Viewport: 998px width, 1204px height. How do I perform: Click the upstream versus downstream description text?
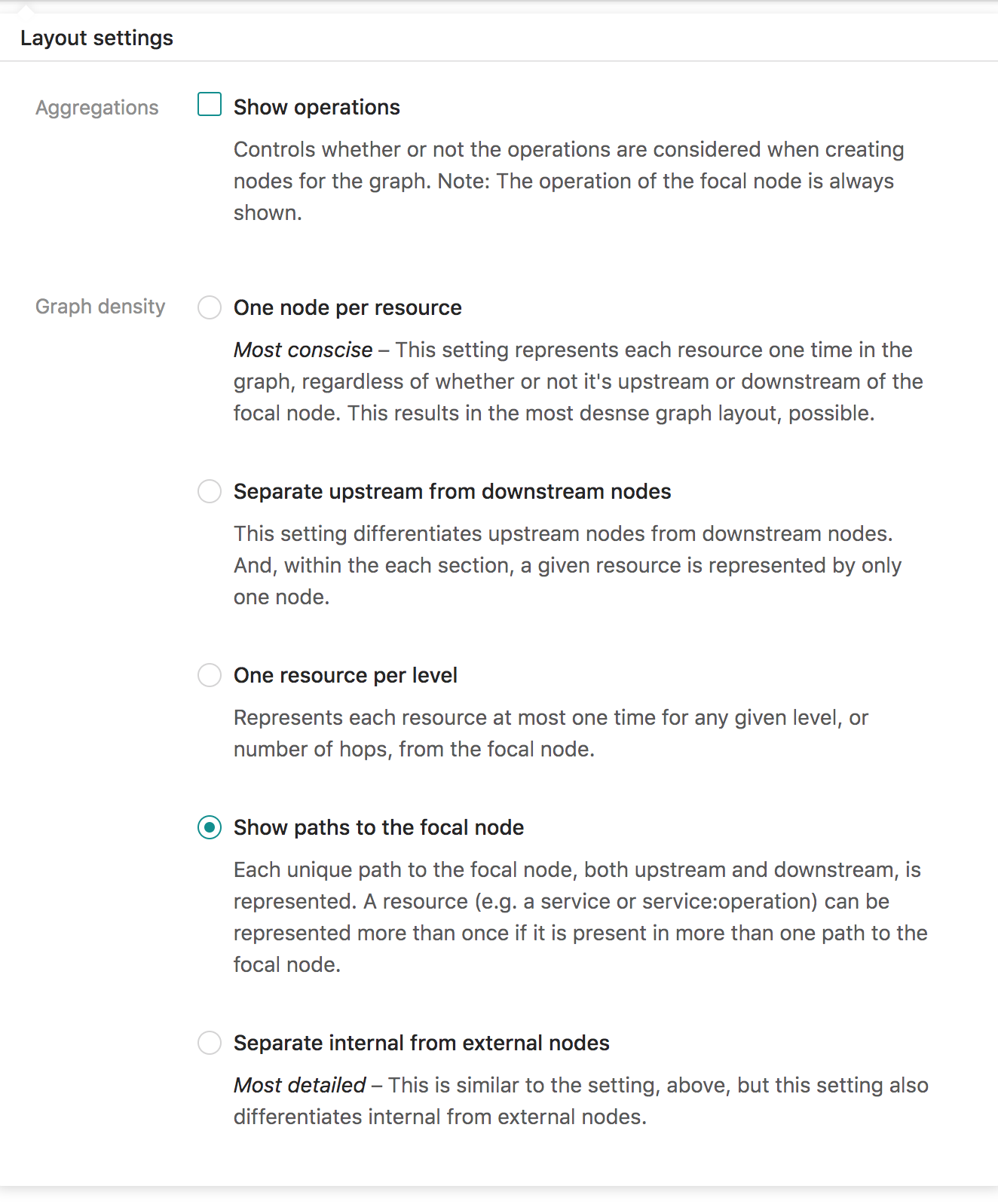568,565
